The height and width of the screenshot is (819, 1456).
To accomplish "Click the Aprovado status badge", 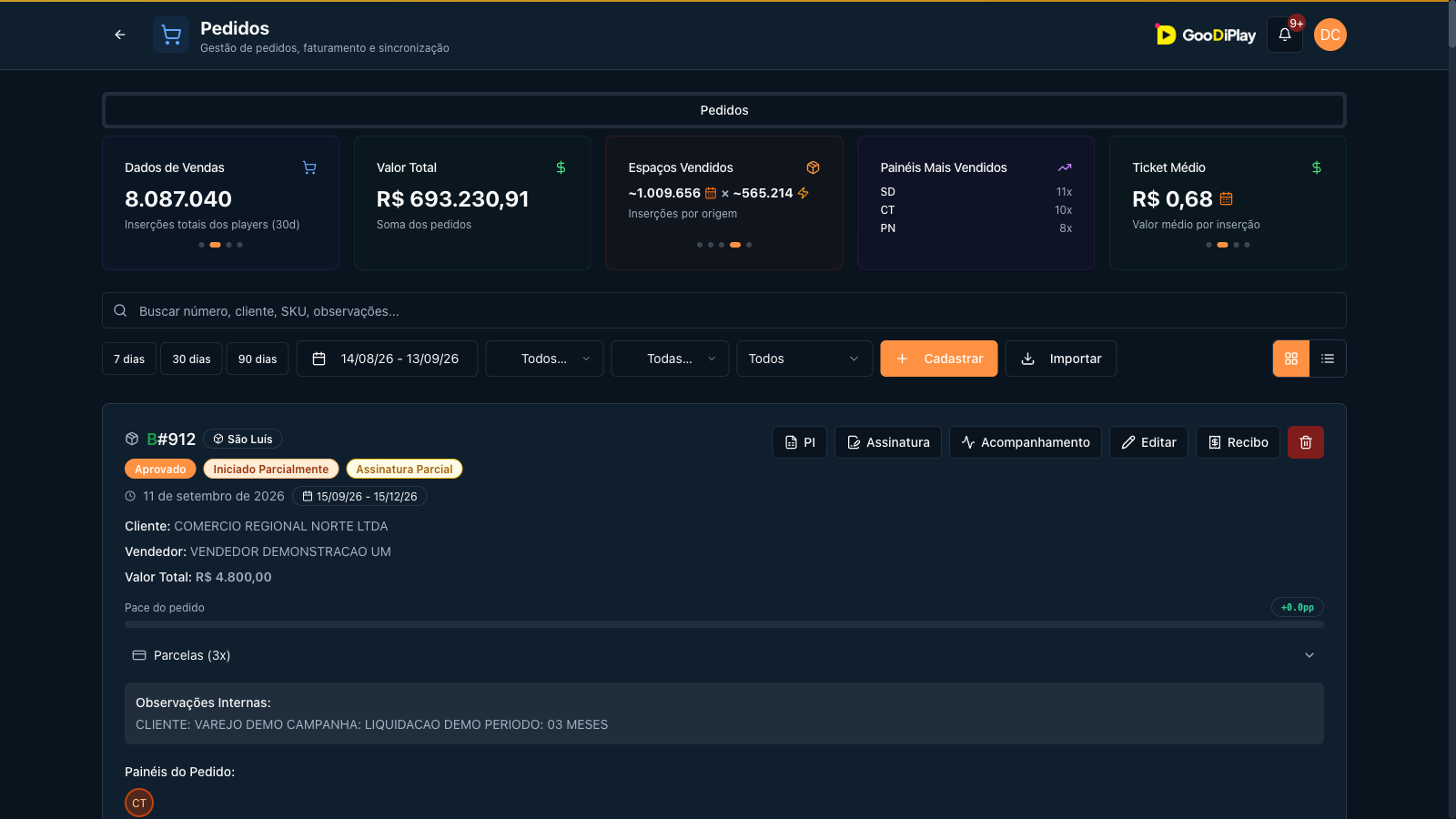I will click(x=160, y=469).
